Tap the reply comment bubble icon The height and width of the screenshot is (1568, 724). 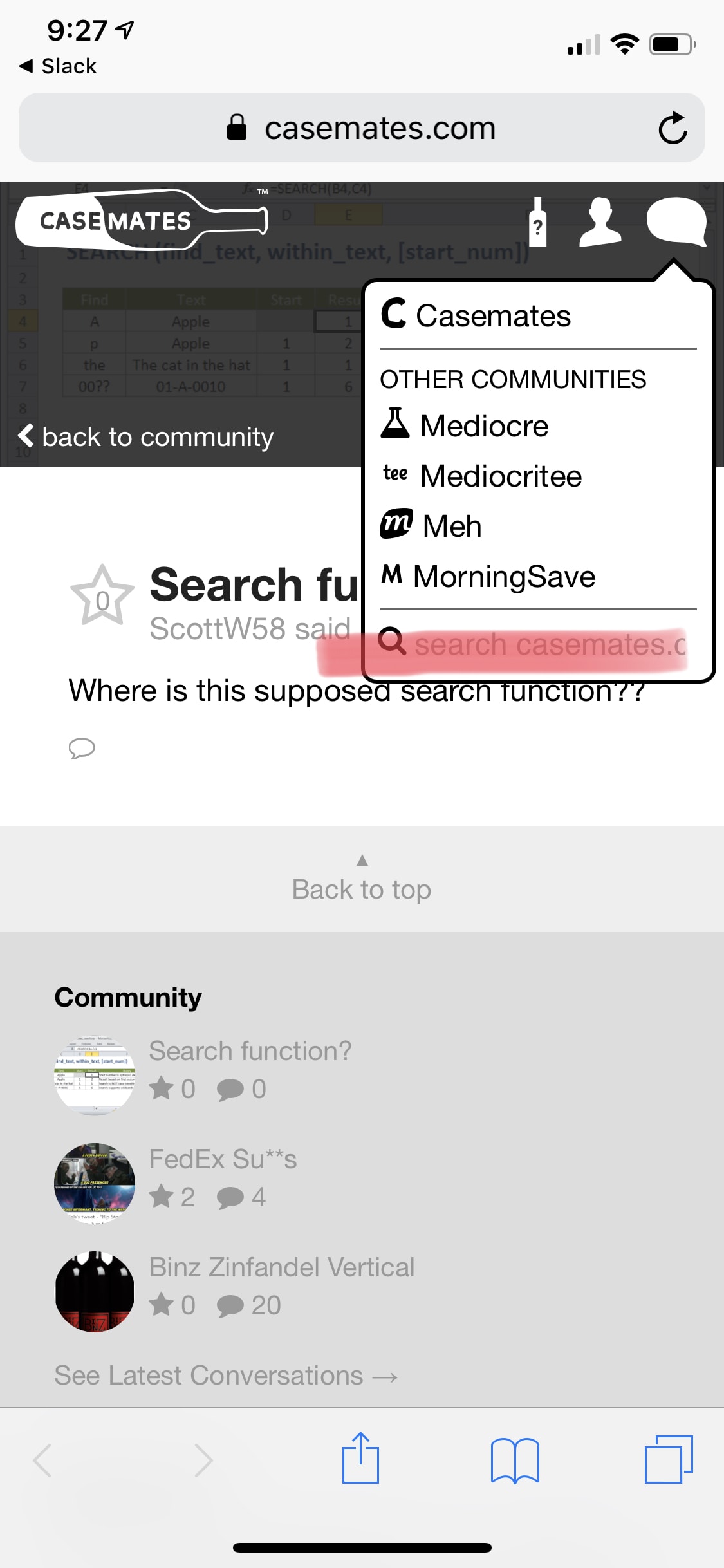click(82, 748)
